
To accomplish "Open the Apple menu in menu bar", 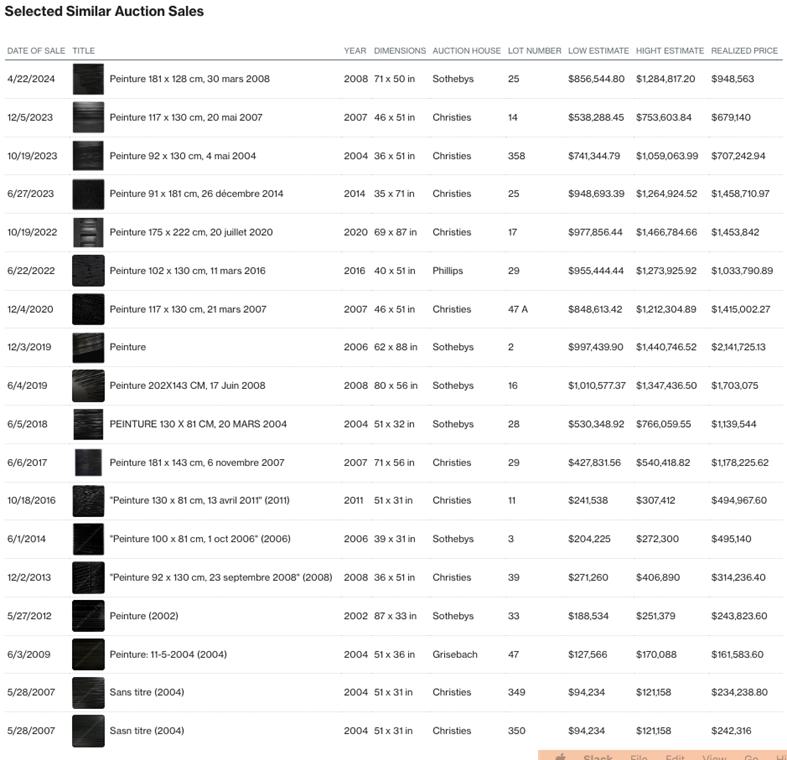I will (562, 757).
